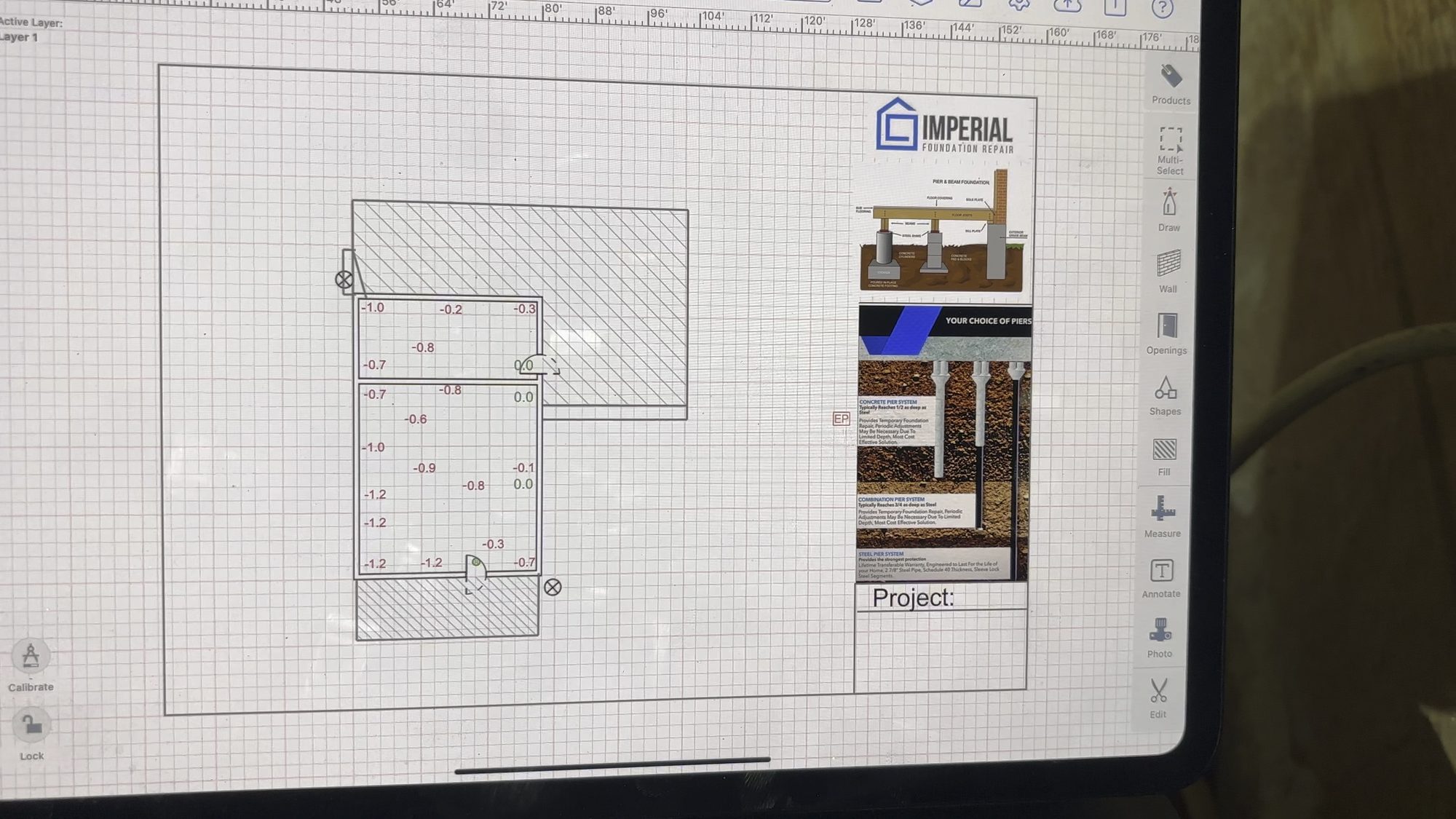The width and height of the screenshot is (1456, 819).
Task: Select the Draw tool
Action: click(x=1169, y=210)
